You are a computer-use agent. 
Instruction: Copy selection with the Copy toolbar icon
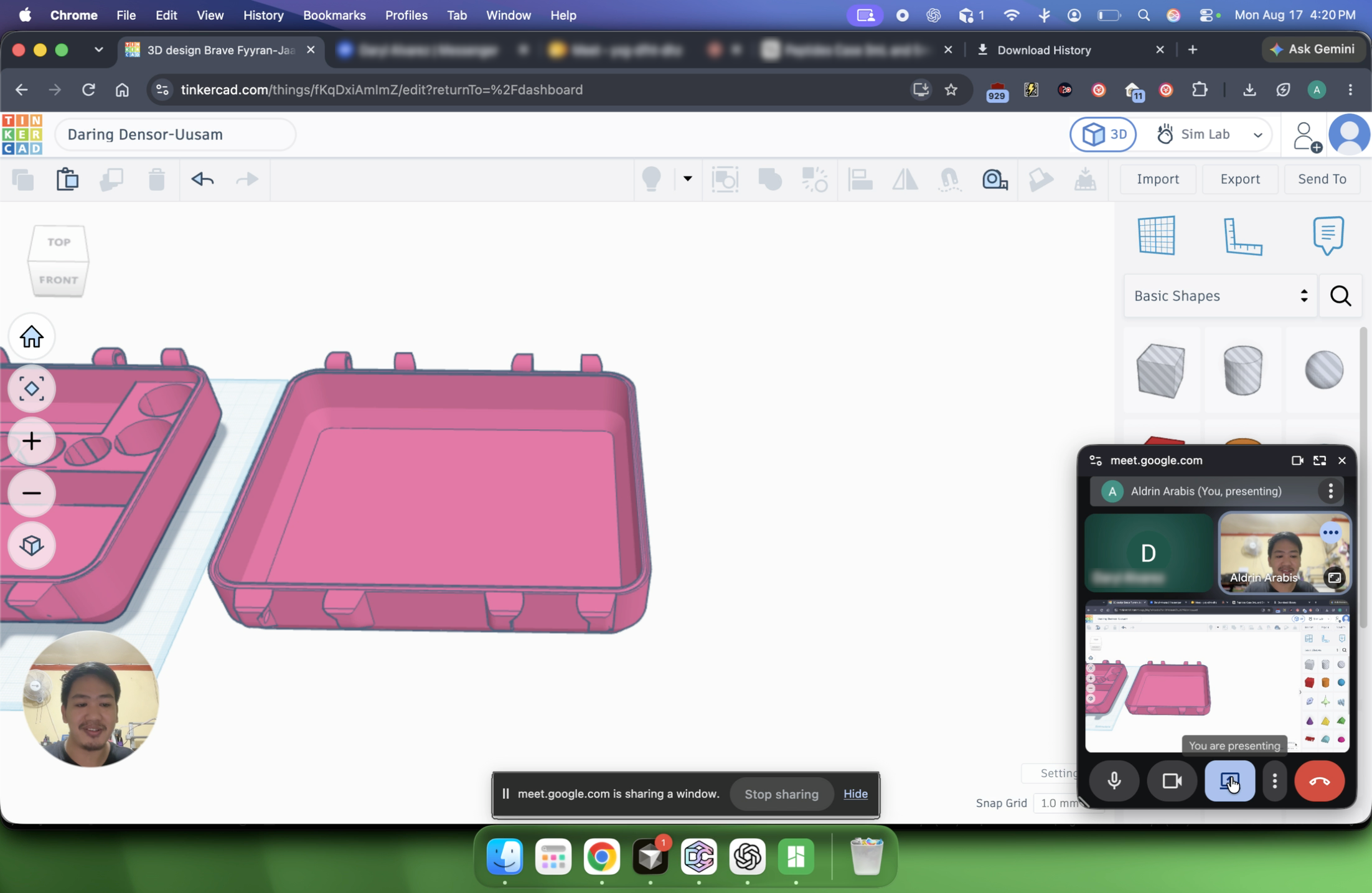coord(23,179)
